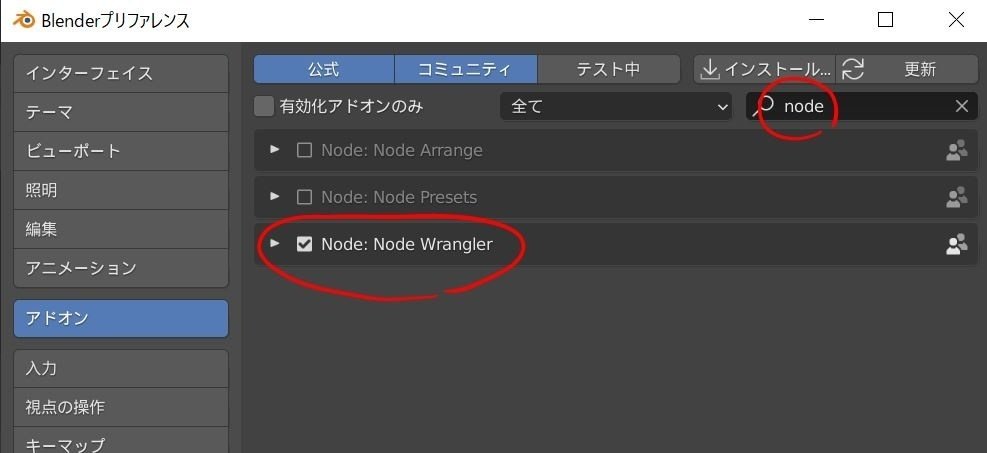Select the アドオン preferences section

point(121,318)
